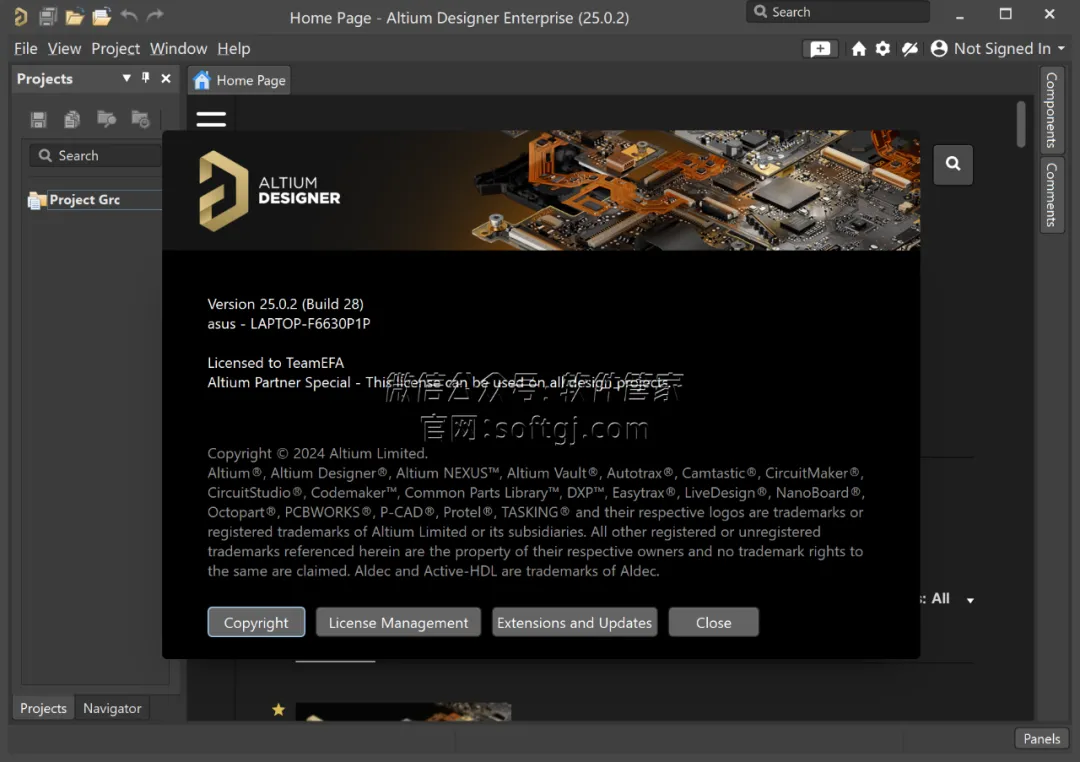Click Save icon in Projects panel toolbar

(x=39, y=120)
